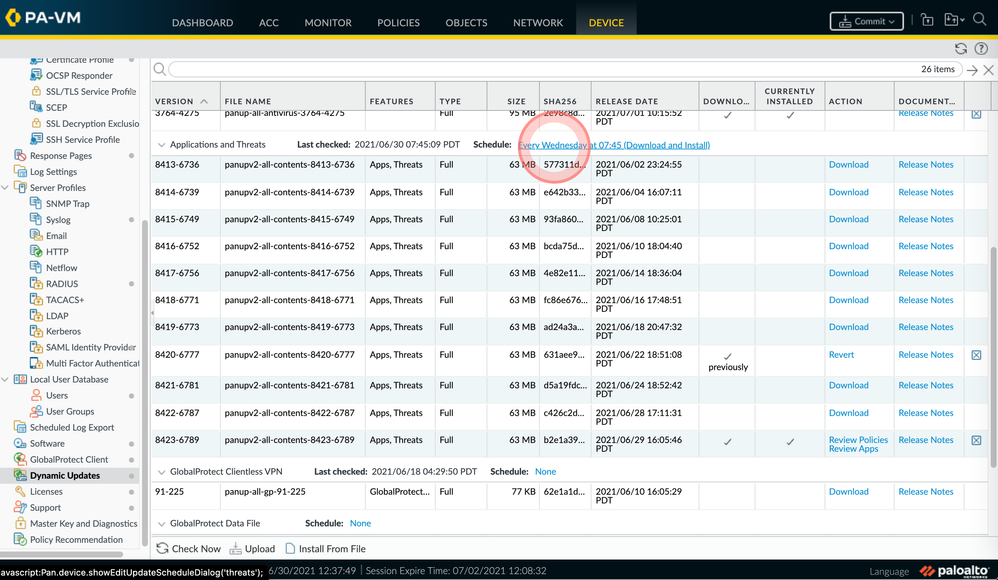The height and width of the screenshot is (580, 998).
Task: Click the magnifier search icon in top bar
Action: (x=979, y=20)
